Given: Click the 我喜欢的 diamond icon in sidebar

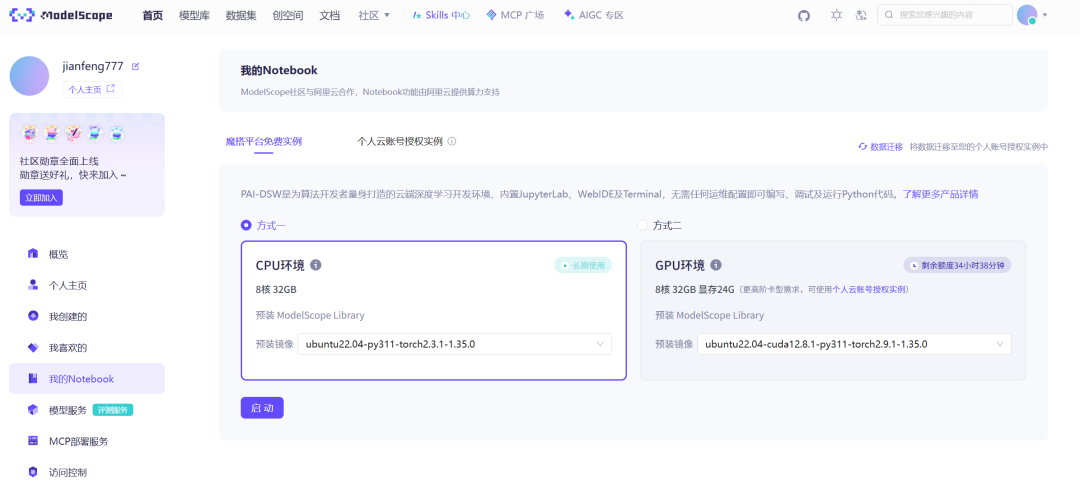Looking at the screenshot, I should 32,347.
